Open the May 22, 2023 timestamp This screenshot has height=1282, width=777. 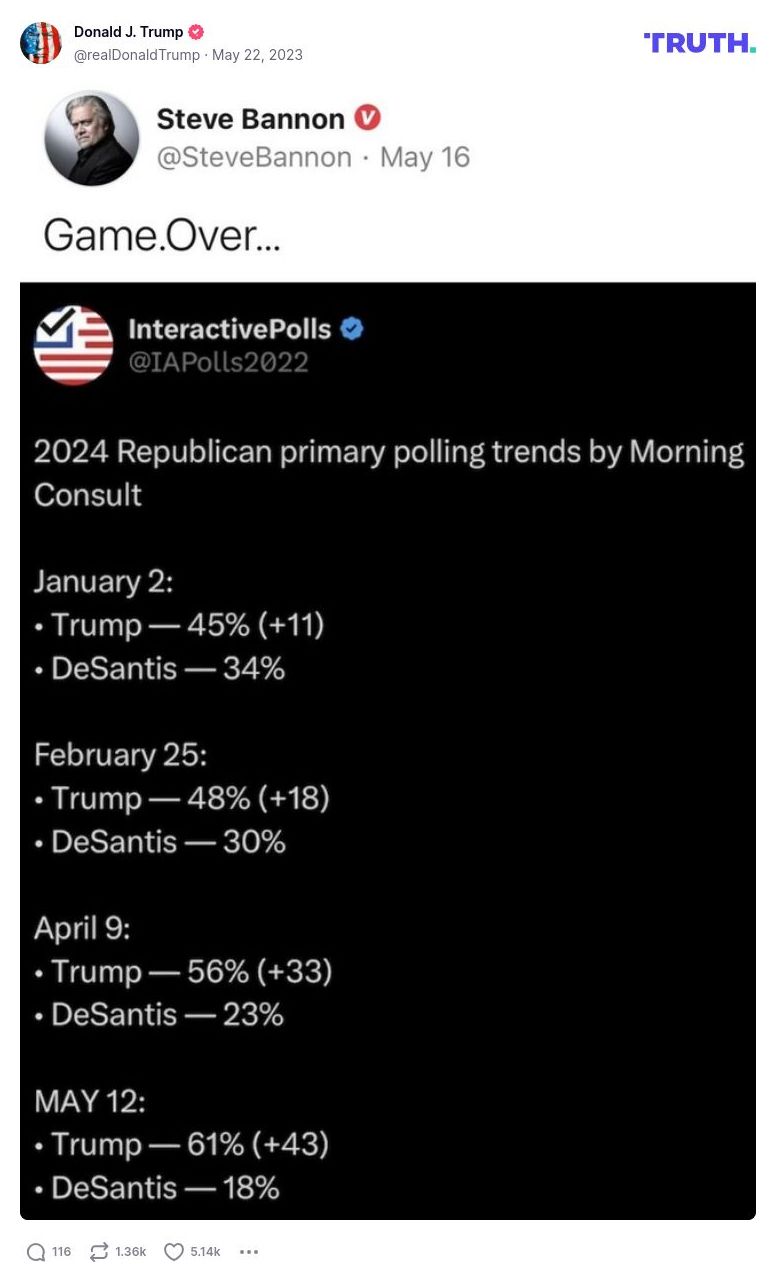pos(256,55)
